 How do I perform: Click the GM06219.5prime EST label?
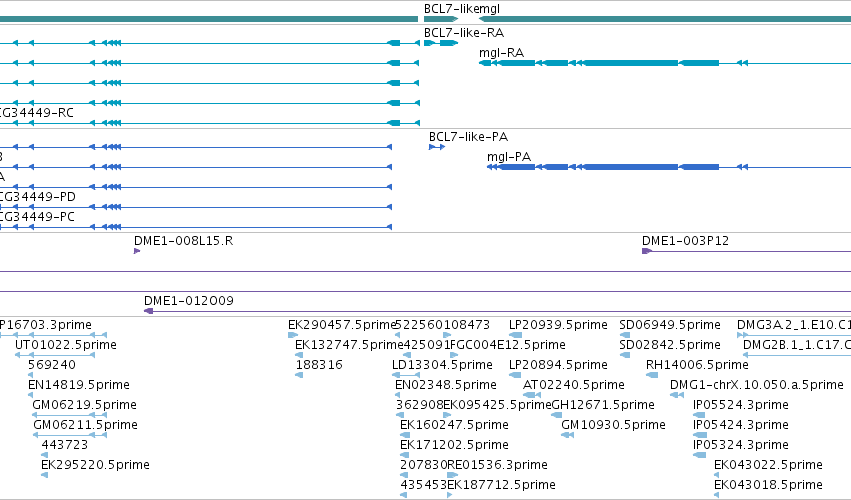84,405
